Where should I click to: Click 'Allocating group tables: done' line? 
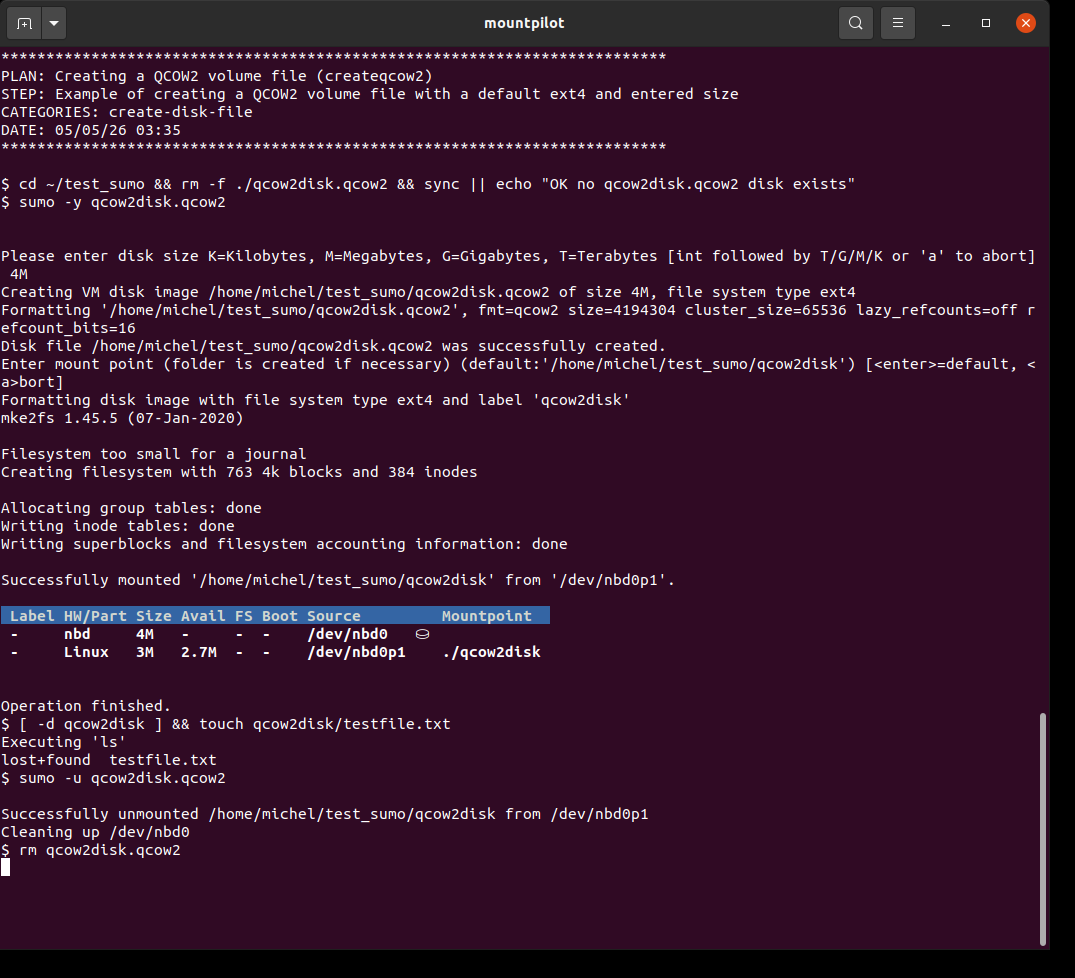click(x=131, y=508)
